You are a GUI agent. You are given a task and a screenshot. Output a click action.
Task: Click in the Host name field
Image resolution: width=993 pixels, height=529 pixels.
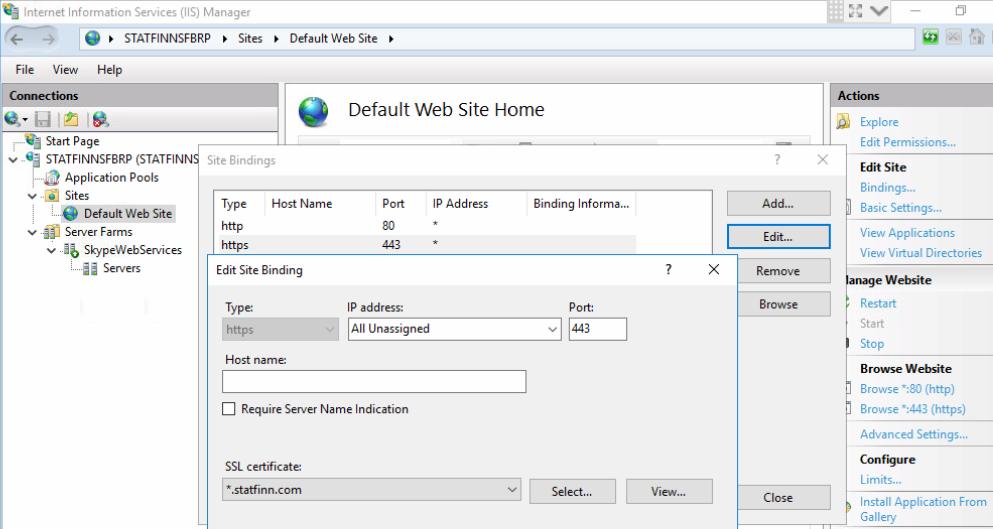tap(374, 381)
